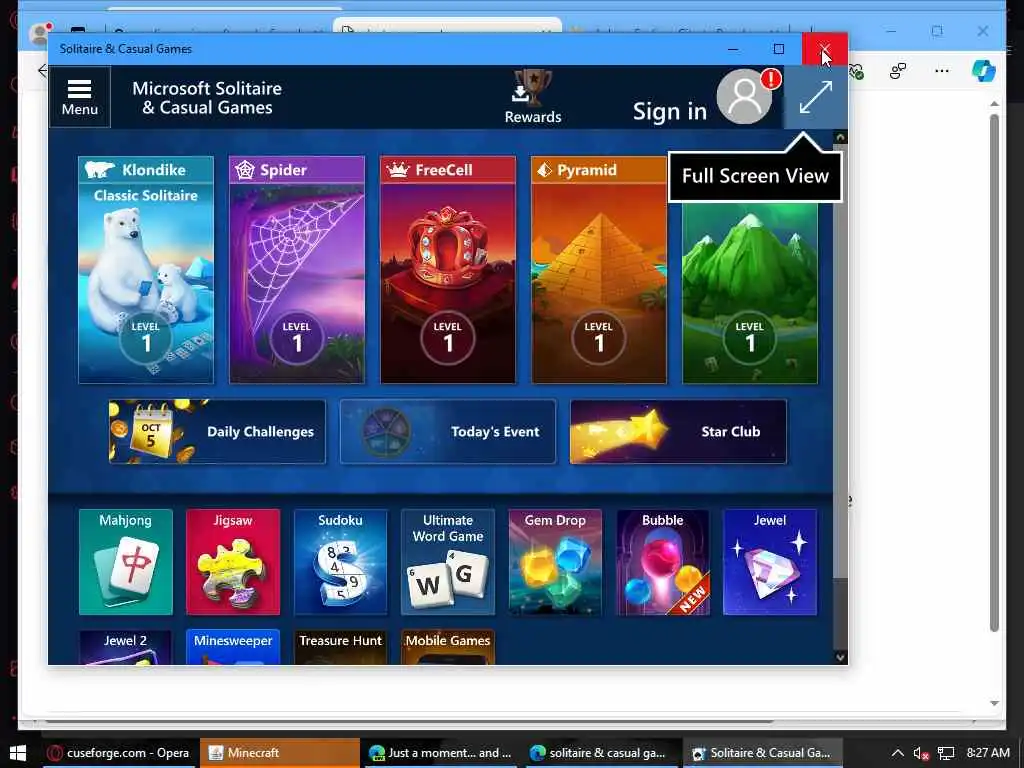Click the muted volume tray icon

click(x=921, y=754)
